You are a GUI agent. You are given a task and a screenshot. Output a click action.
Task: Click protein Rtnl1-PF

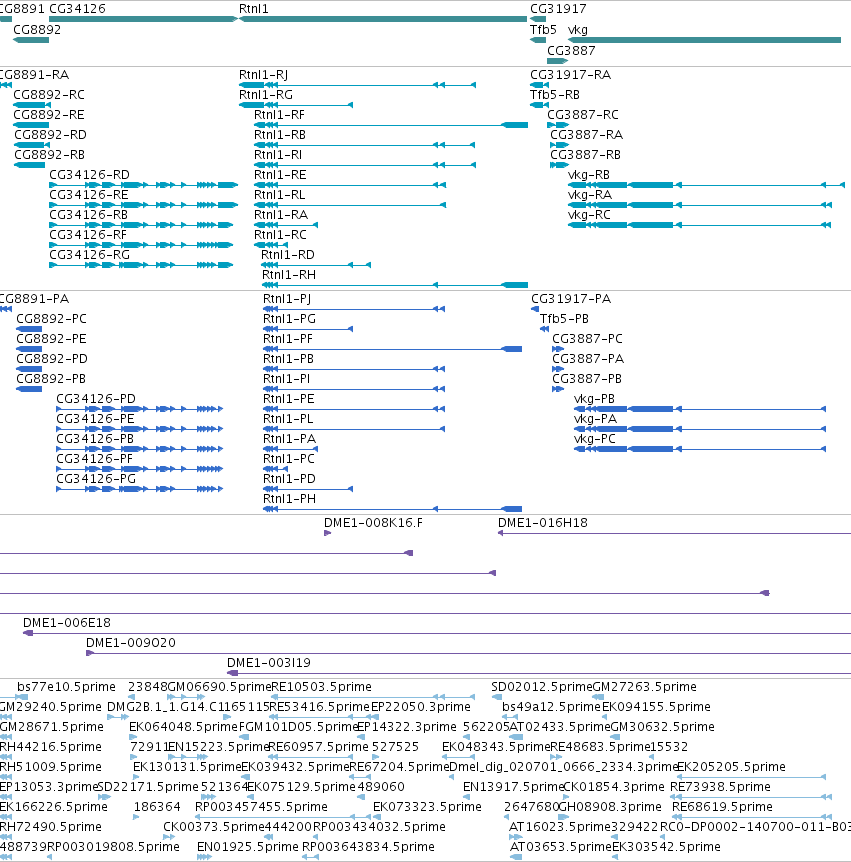click(288, 339)
